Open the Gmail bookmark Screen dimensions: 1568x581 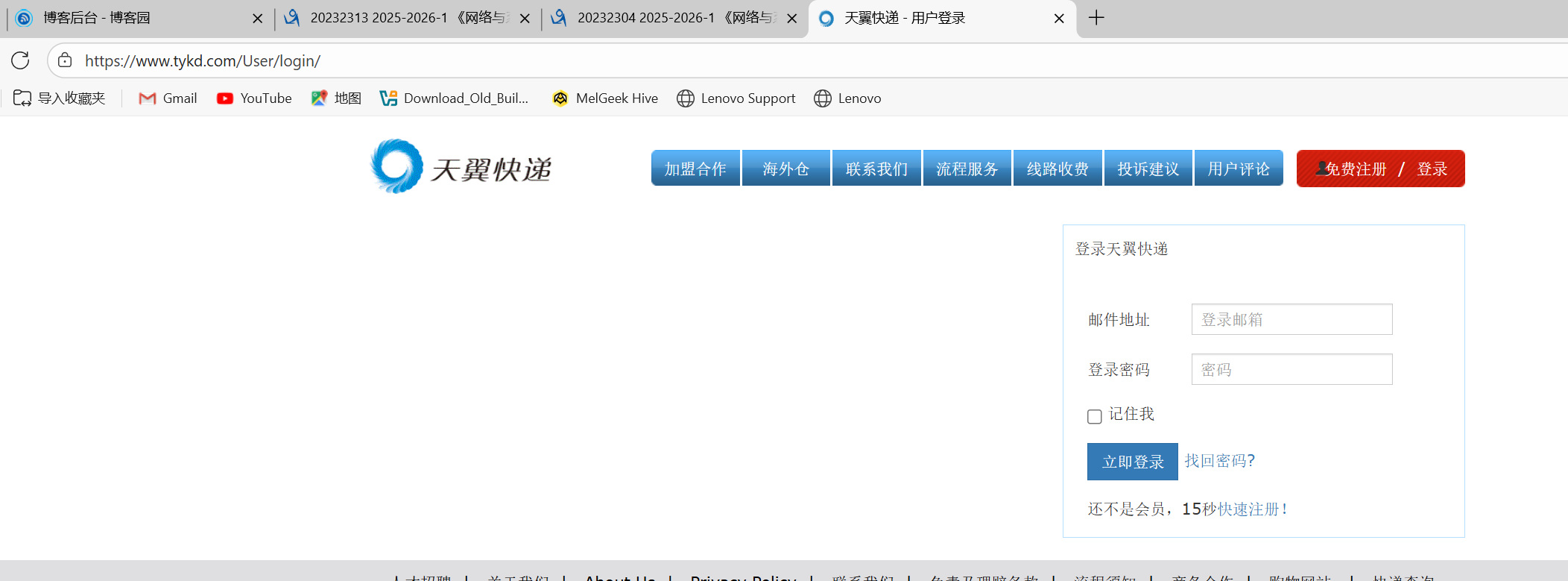tap(168, 98)
